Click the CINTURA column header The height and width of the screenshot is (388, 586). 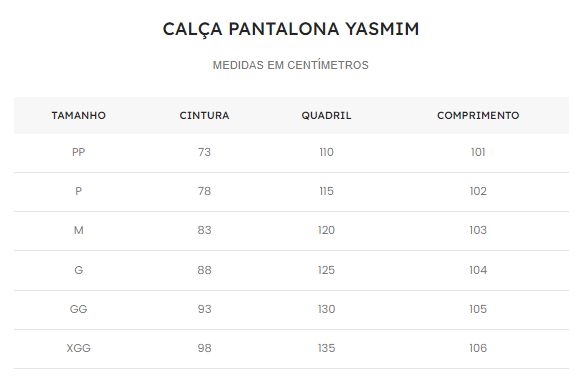pyautogui.click(x=204, y=116)
